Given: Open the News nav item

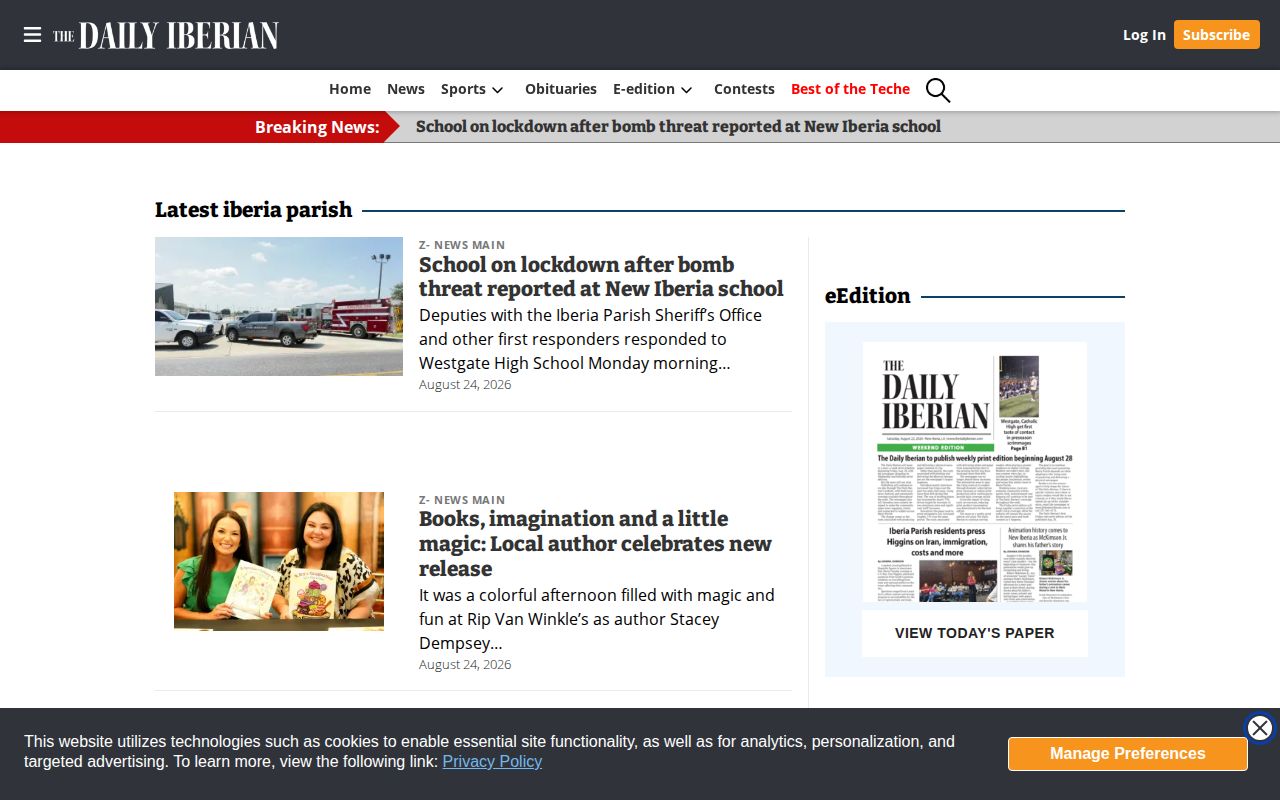Looking at the screenshot, I should [406, 89].
